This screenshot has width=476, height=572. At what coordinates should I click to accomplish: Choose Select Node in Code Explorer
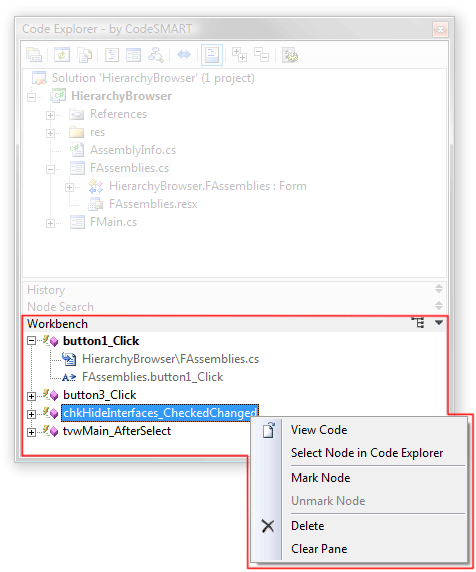359,453
